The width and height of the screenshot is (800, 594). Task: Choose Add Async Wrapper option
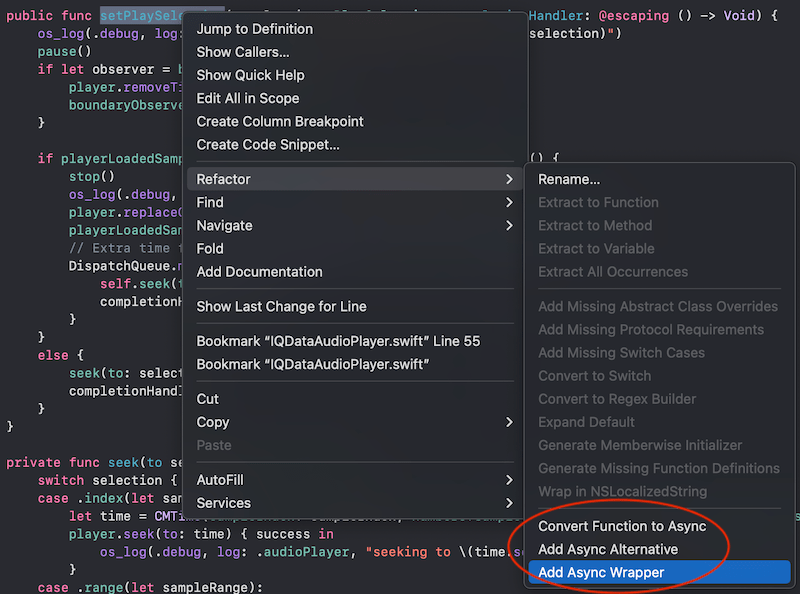601,573
